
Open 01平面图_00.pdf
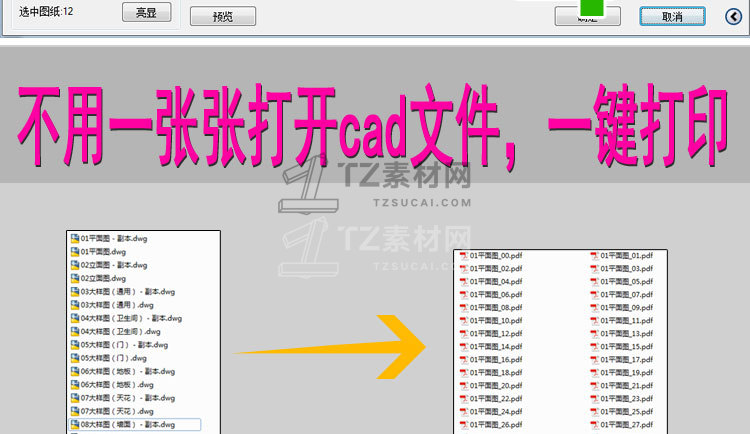(491, 256)
